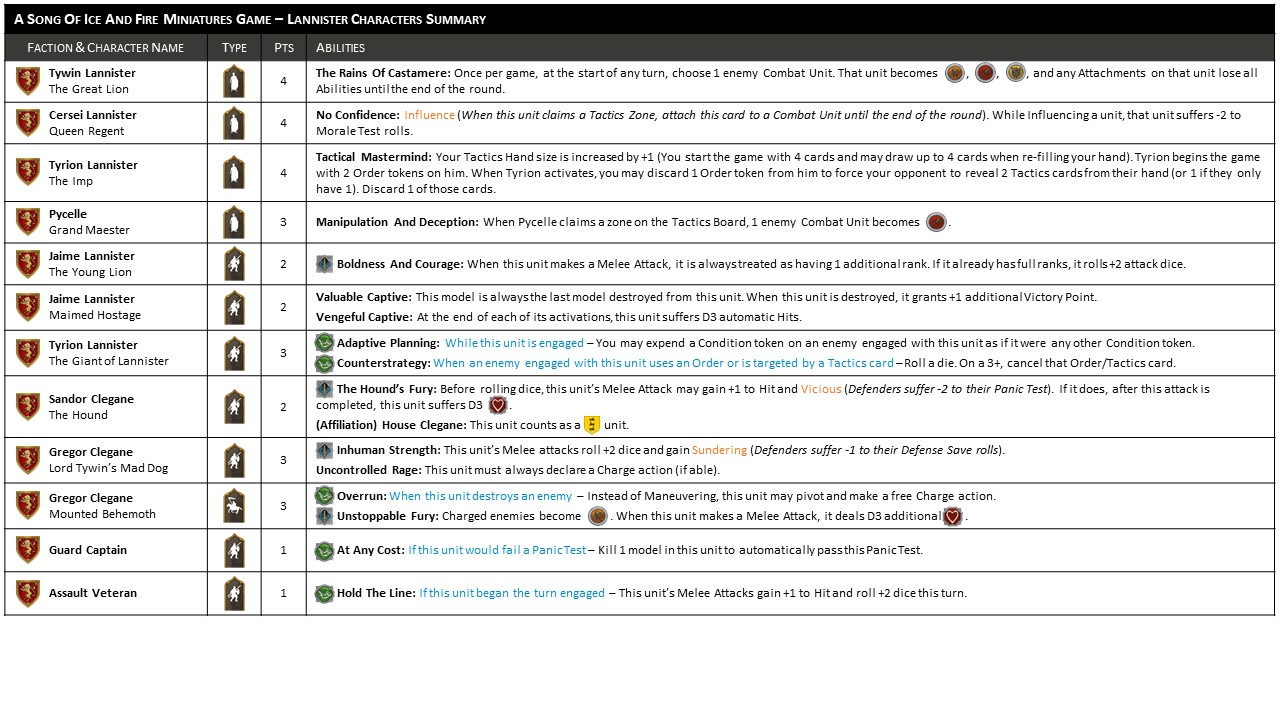Click the icon before Unstoppable Fury
Screen dimensions: 1280x720
pyautogui.click(x=324, y=516)
